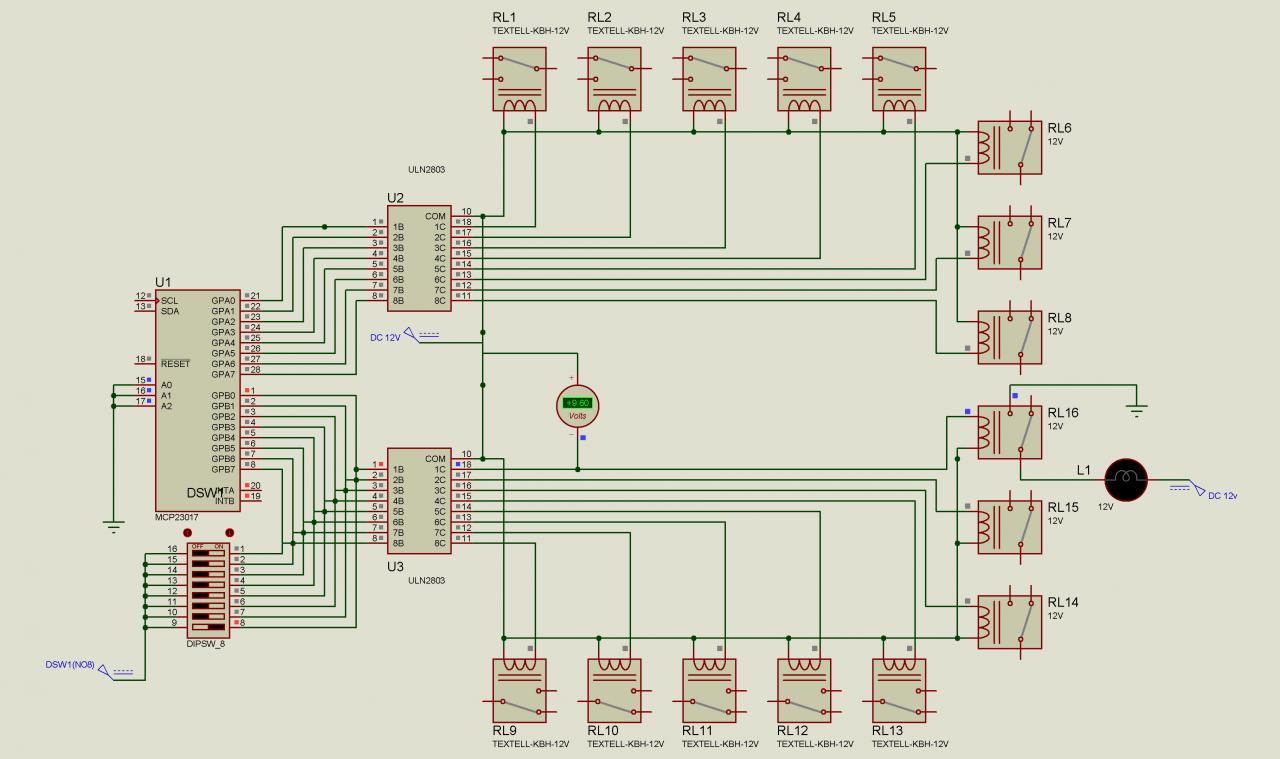The height and width of the screenshot is (759, 1280).
Task: Select the RL16 12V relay
Action: coord(1009,433)
